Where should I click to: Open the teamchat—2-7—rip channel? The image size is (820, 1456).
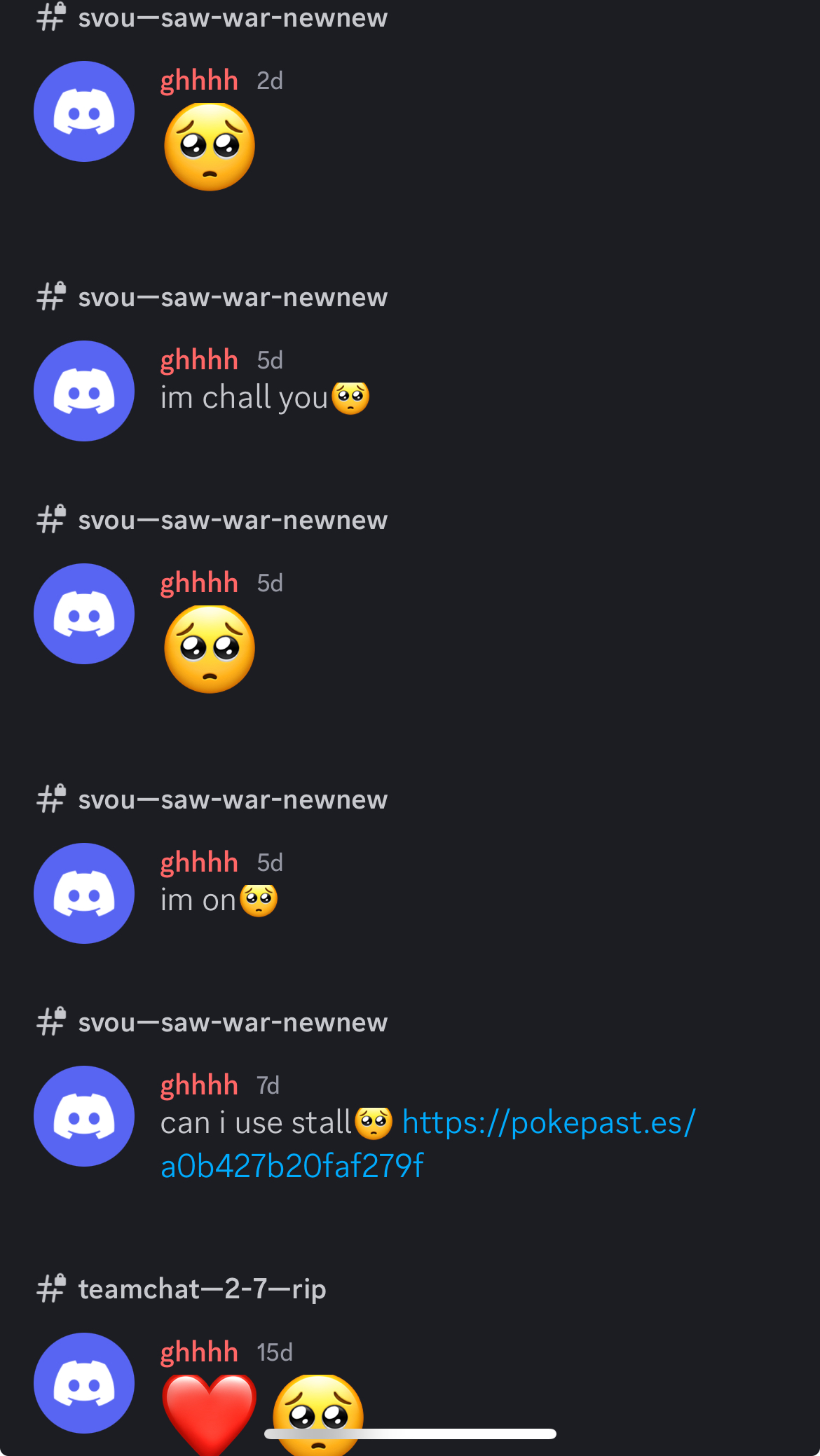[x=202, y=1289]
